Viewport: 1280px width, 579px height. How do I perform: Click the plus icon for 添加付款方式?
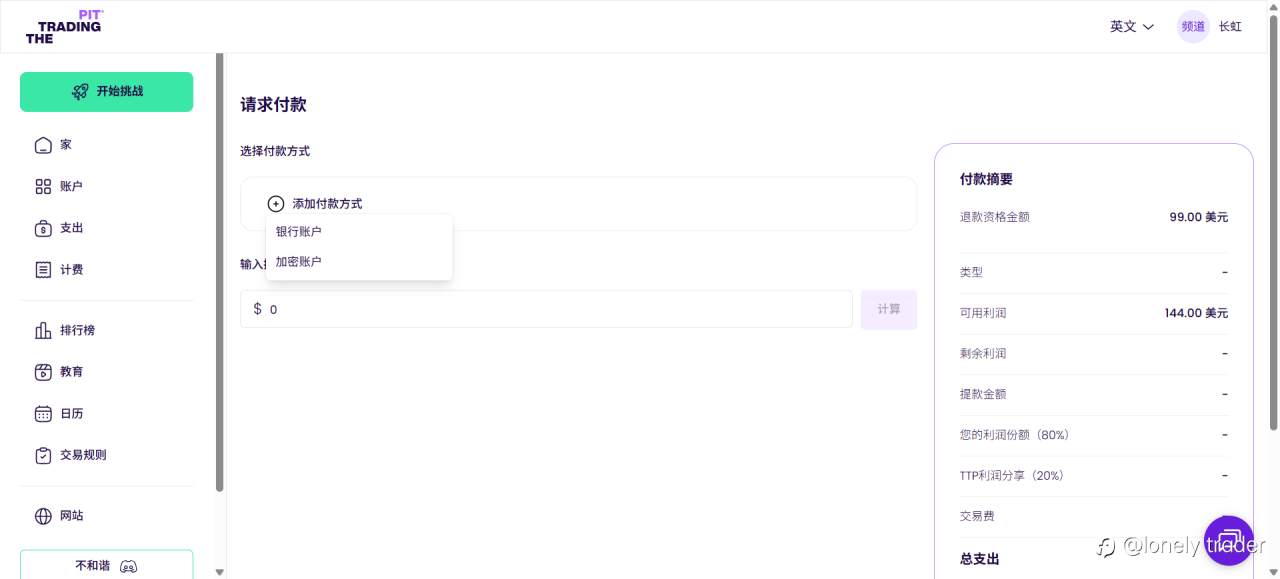(276, 204)
